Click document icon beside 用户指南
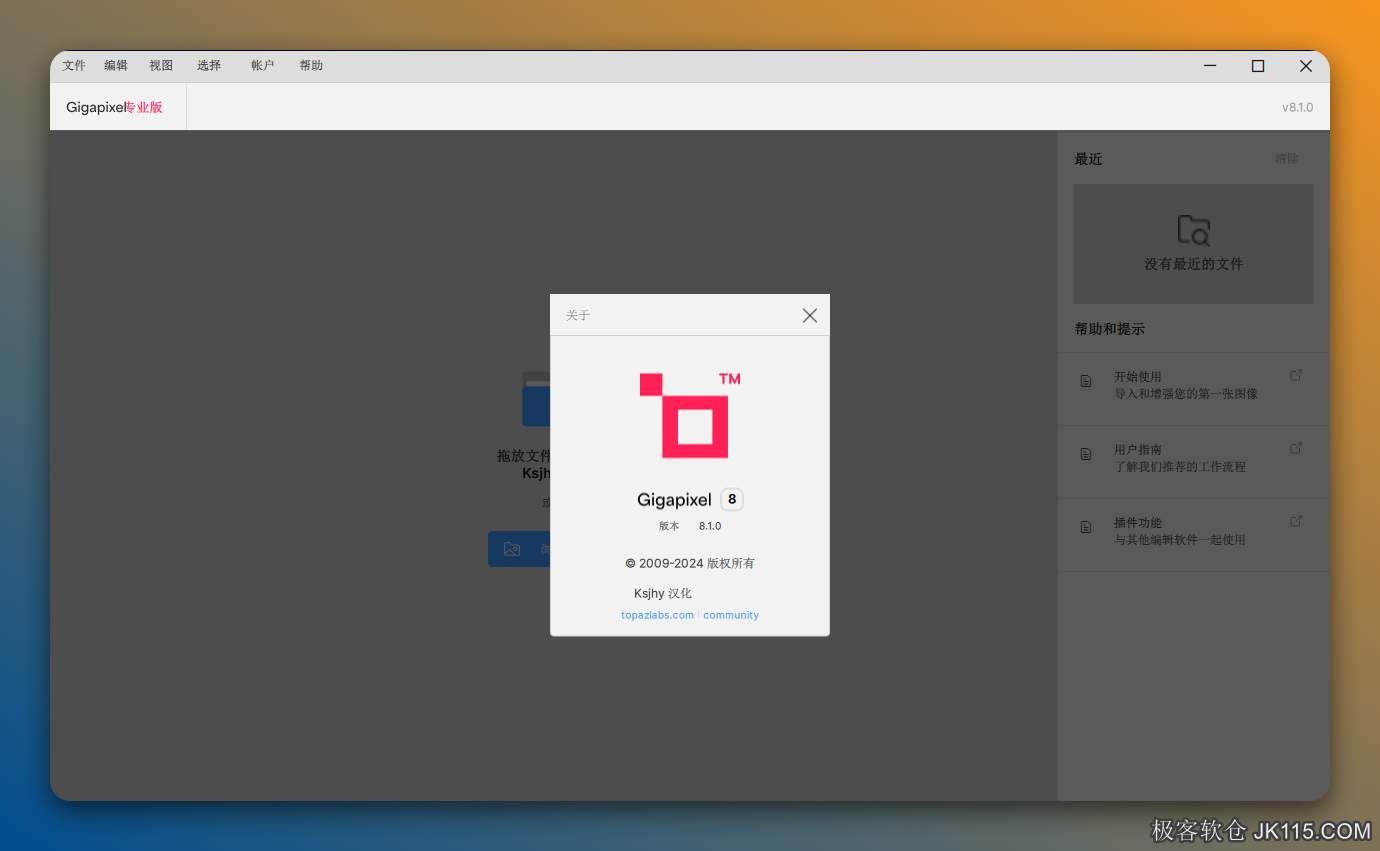 (x=1086, y=454)
